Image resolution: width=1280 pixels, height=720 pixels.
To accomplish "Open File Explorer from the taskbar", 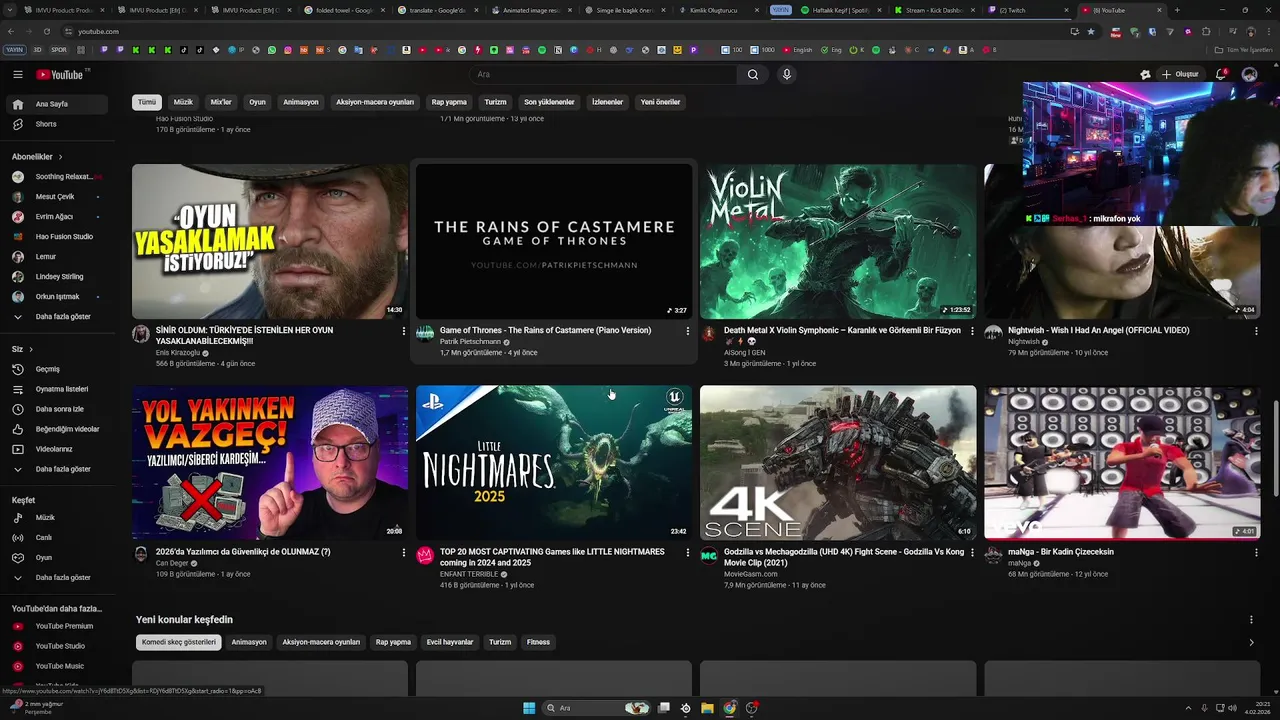I will click(707, 708).
